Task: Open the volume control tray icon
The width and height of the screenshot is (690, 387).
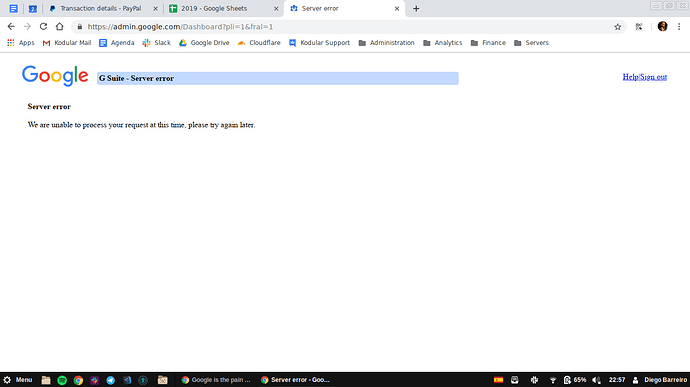Action: point(596,380)
